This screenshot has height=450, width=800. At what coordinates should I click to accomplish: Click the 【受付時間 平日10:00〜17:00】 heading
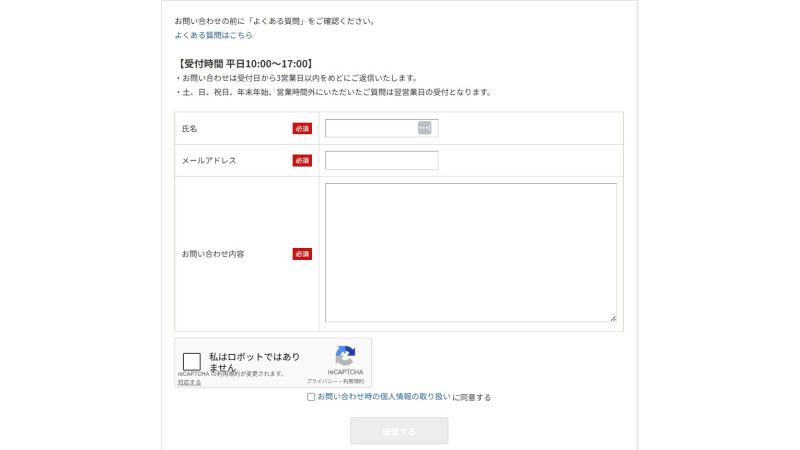point(245,64)
